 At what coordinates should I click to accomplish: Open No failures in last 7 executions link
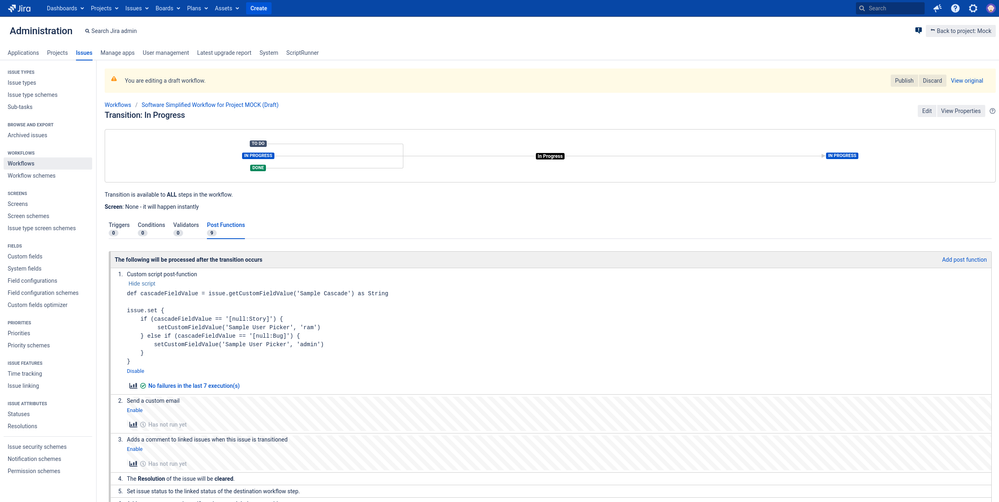point(194,386)
